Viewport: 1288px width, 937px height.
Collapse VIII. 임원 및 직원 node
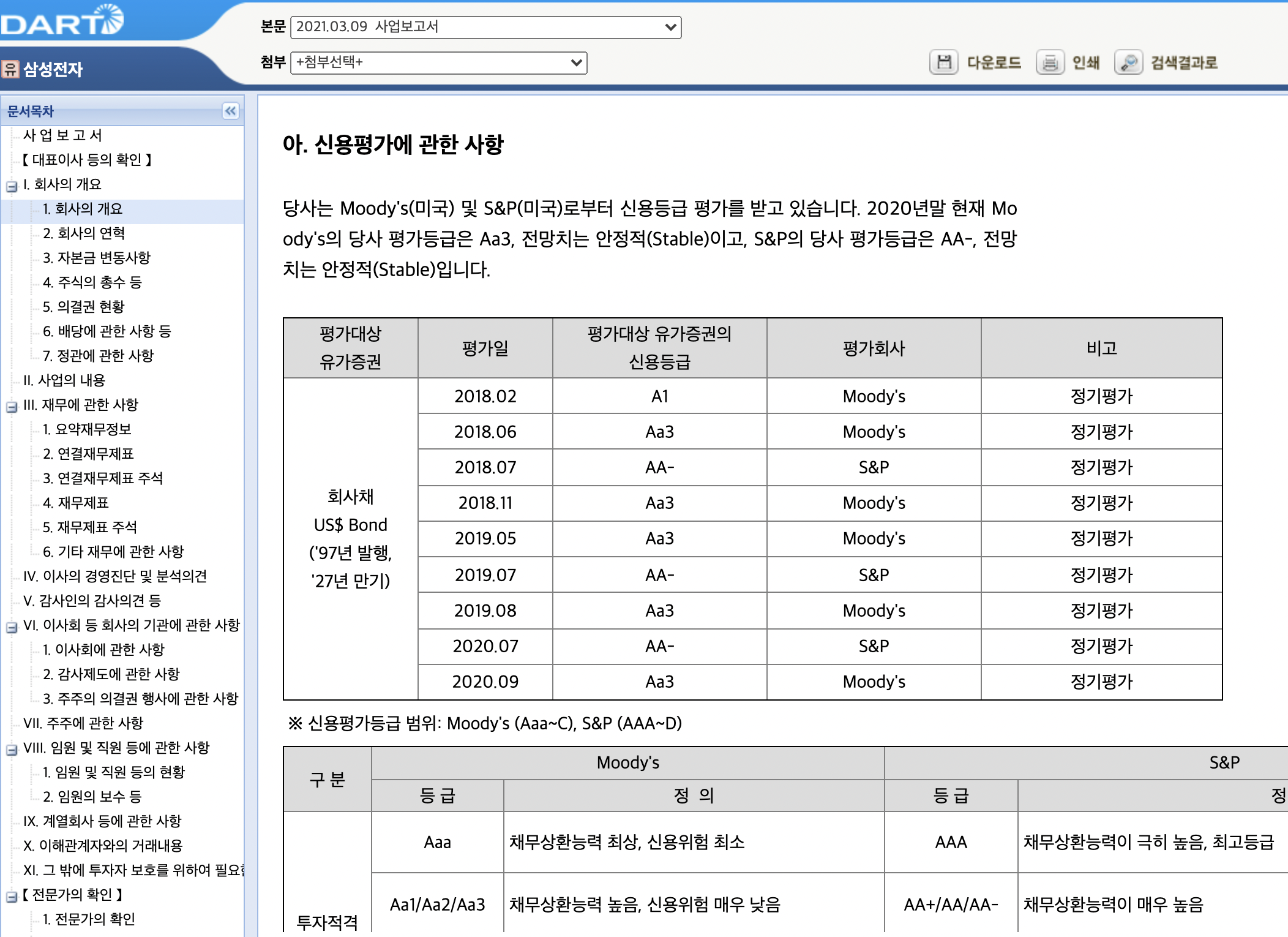click(x=11, y=750)
